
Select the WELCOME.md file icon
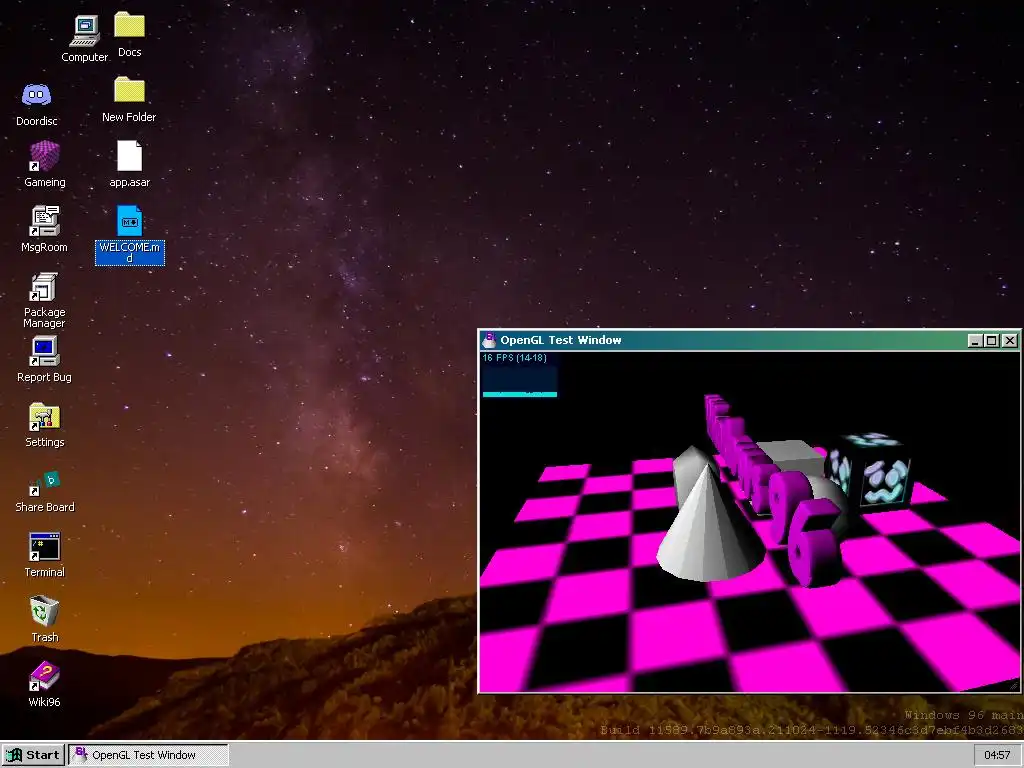pyautogui.click(x=129, y=221)
